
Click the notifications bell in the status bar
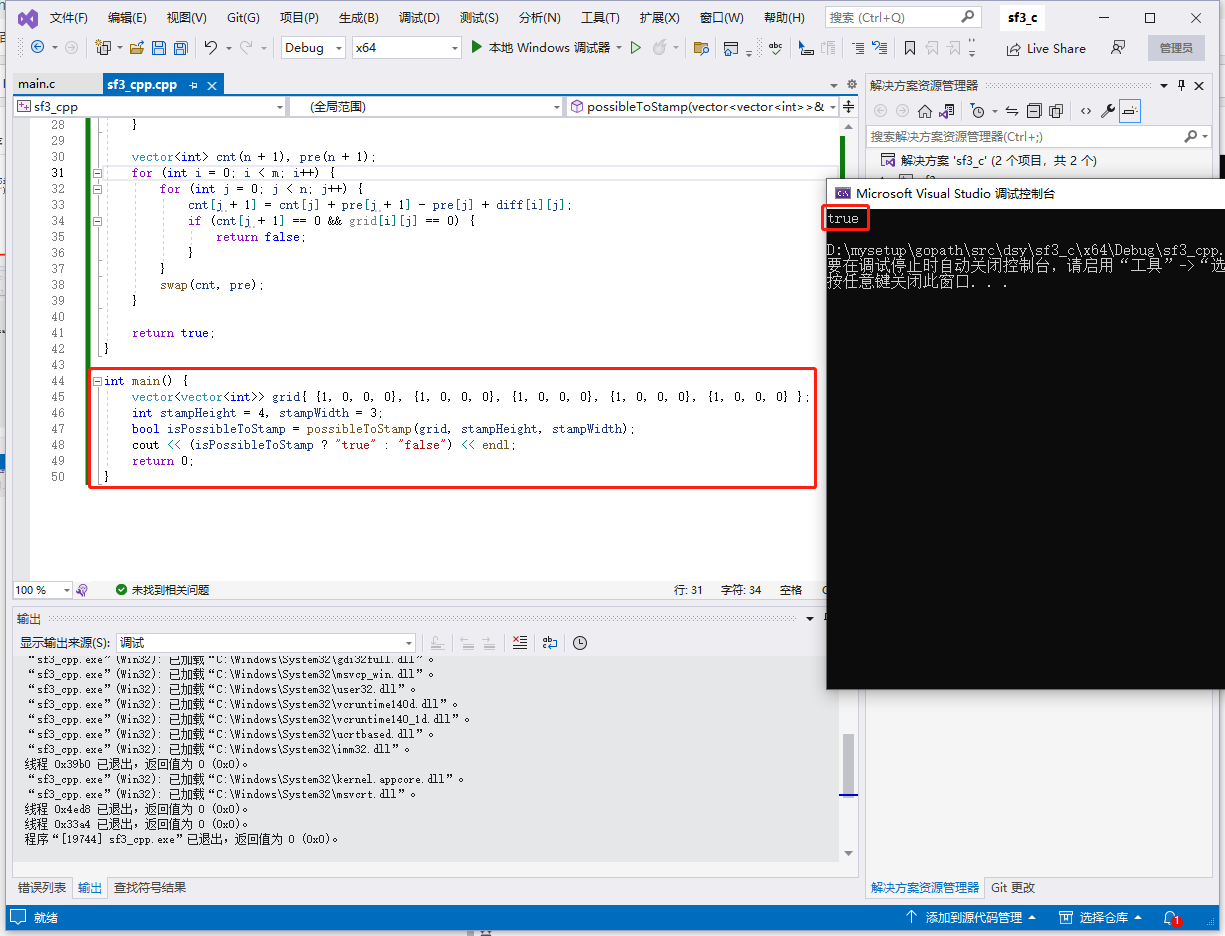(x=1170, y=917)
